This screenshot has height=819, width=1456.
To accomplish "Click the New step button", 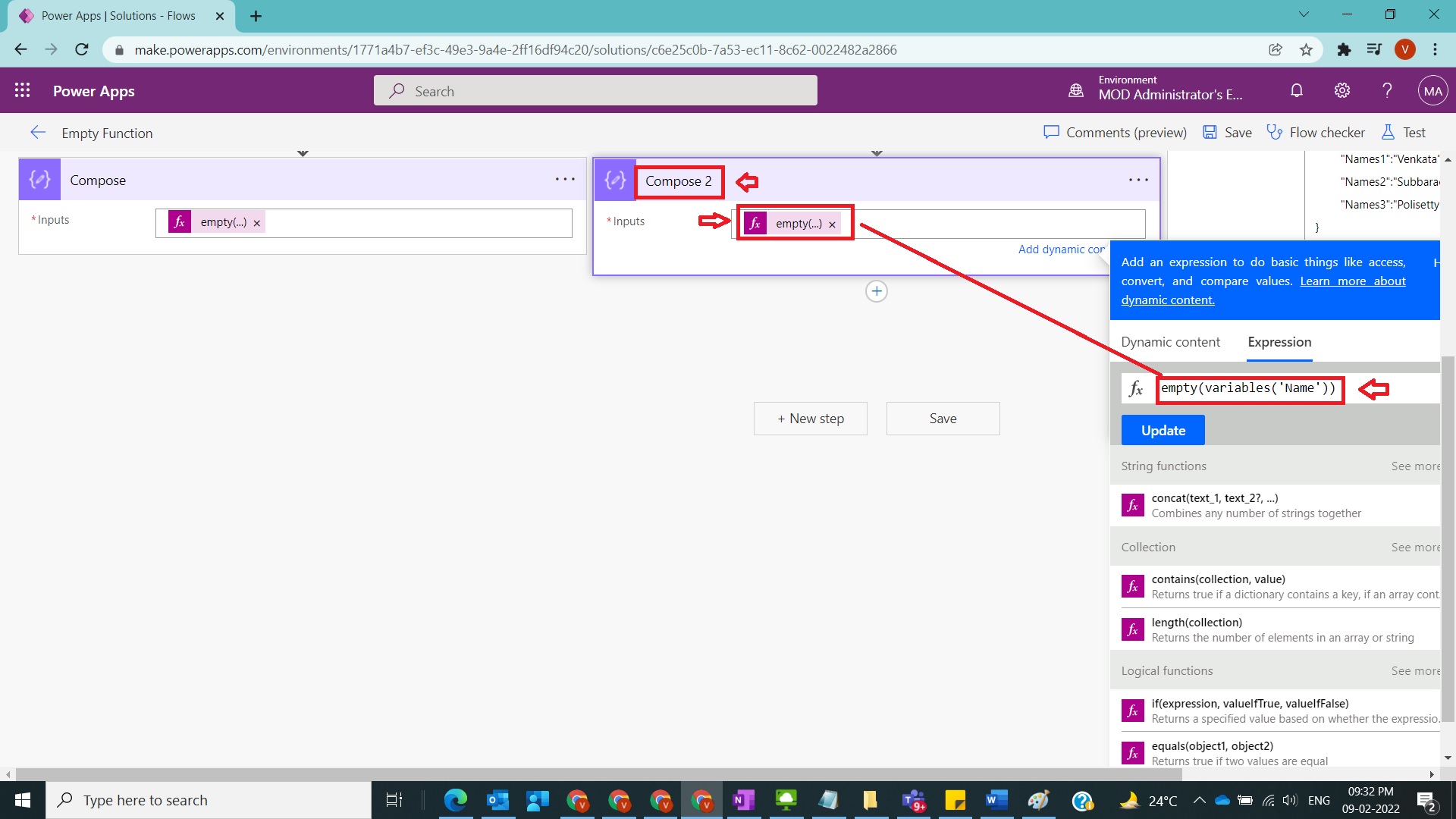I will (x=810, y=419).
